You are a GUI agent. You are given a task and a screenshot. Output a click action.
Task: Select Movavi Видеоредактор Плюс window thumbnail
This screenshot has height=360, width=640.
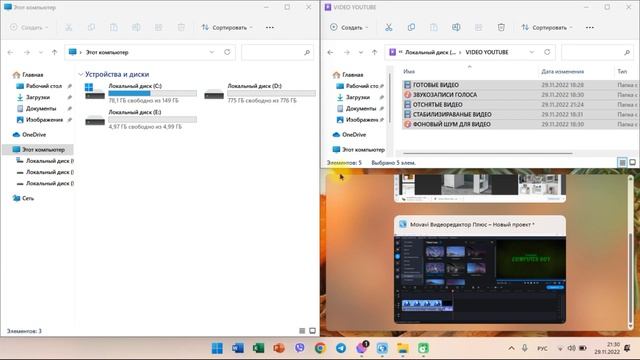pyautogui.click(x=480, y=270)
